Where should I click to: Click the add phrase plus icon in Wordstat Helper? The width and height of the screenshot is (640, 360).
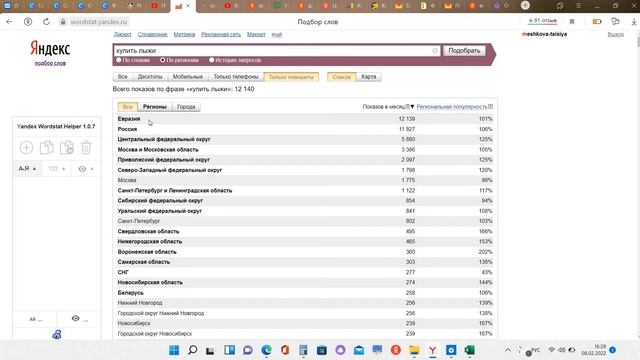(26, 147)
